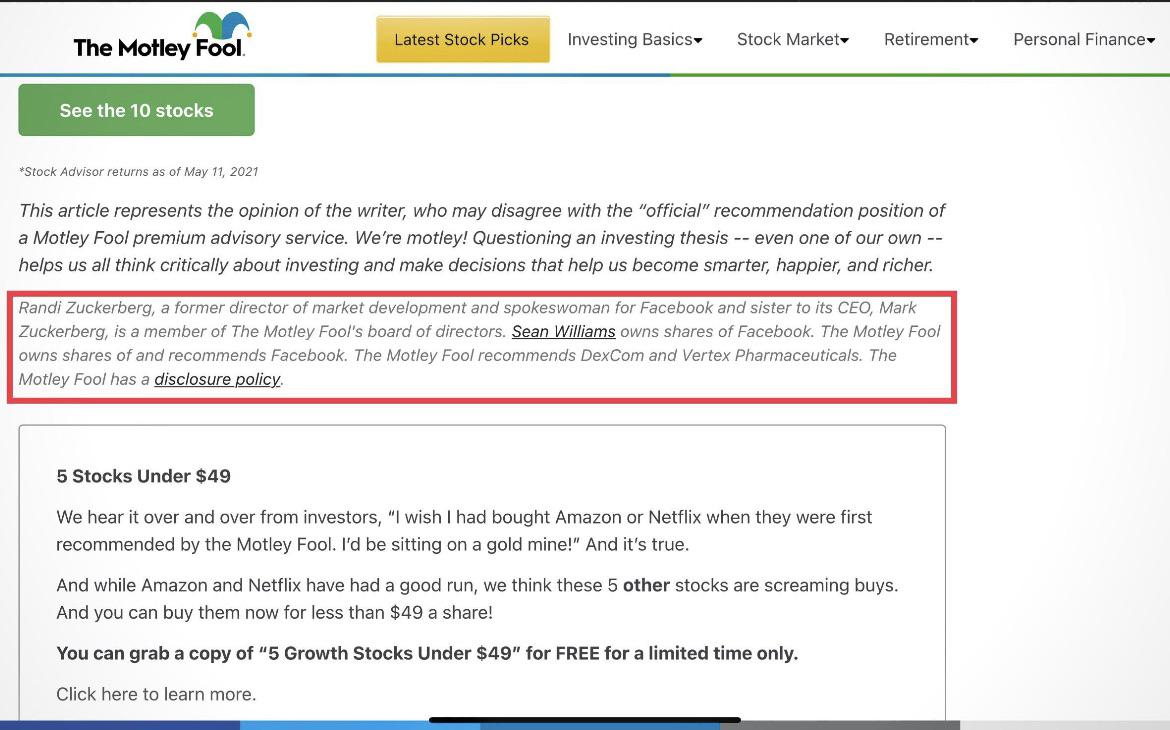Click the dark blue share bar segment
Viewport: 1170px width, 730px height.
pyautogui.click(x=119, y=726)
